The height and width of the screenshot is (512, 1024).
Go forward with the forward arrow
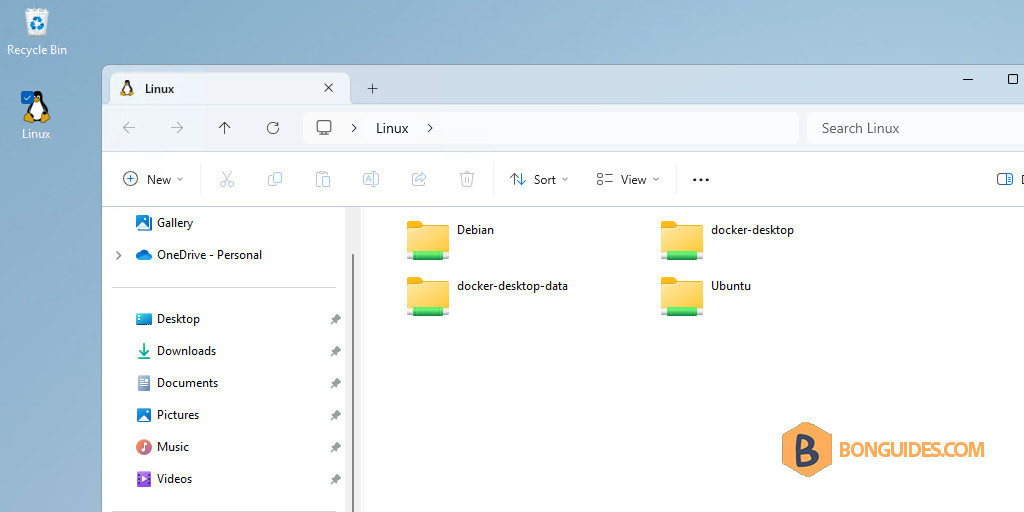point(177,128)
